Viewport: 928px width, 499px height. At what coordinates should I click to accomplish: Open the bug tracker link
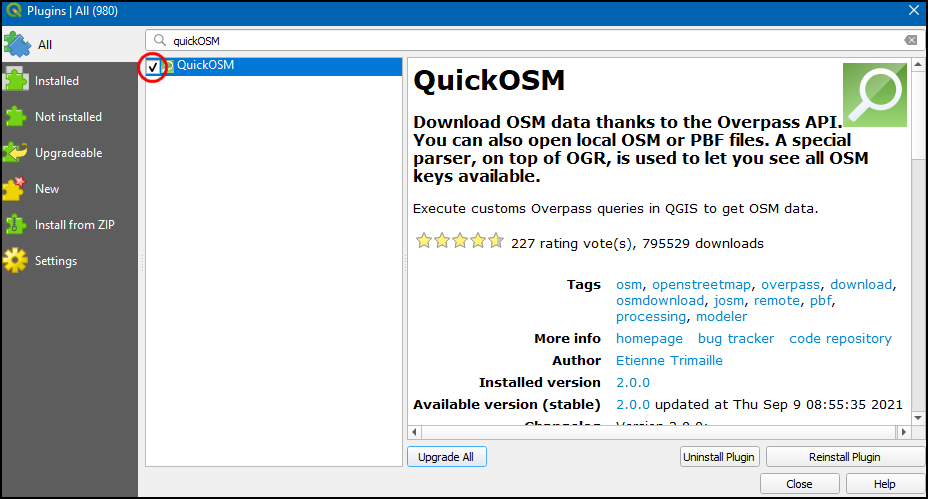pos(735,339)
